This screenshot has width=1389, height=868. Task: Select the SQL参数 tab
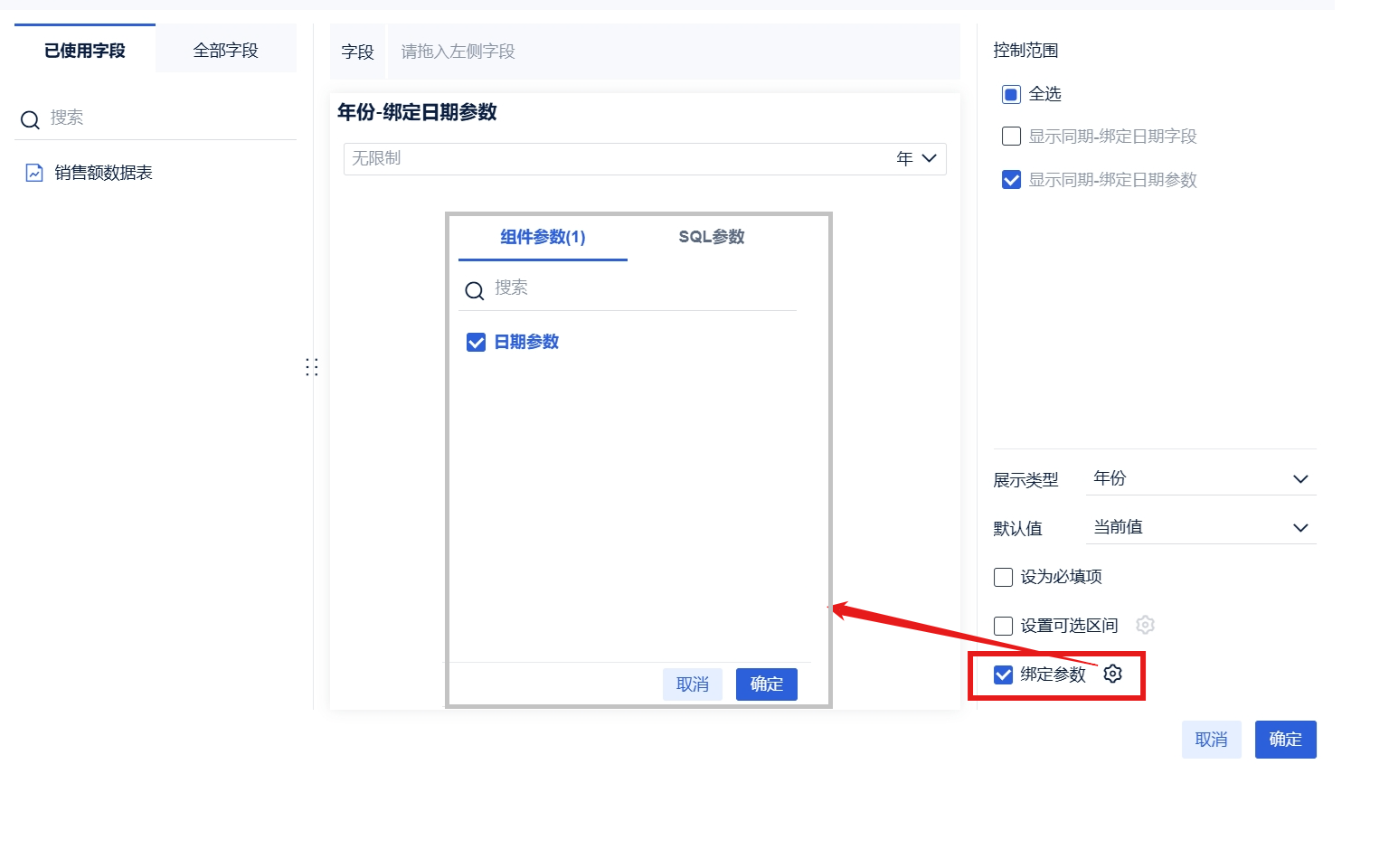pyautogui.click(x=712, y=237)
